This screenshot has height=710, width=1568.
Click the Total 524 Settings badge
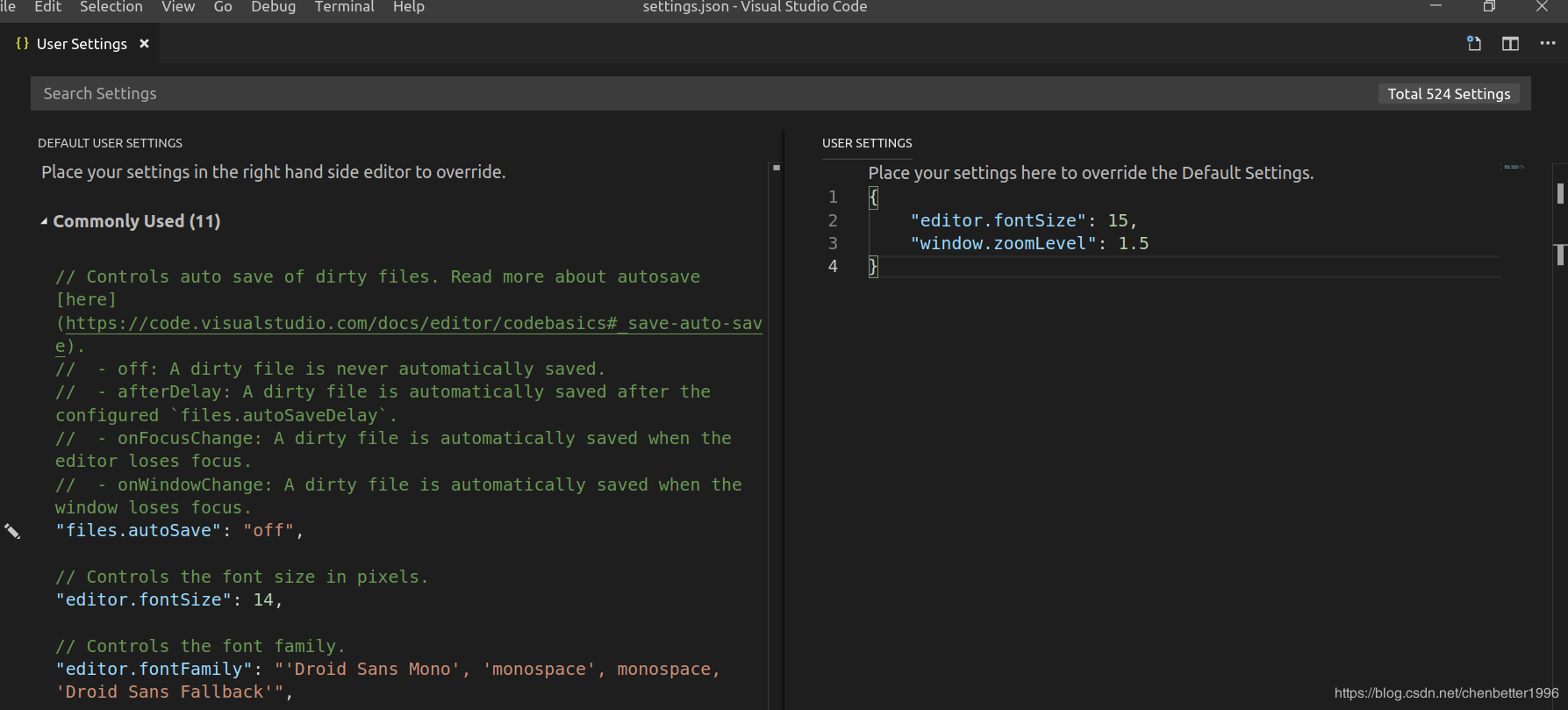click(x=1450, y=94)
